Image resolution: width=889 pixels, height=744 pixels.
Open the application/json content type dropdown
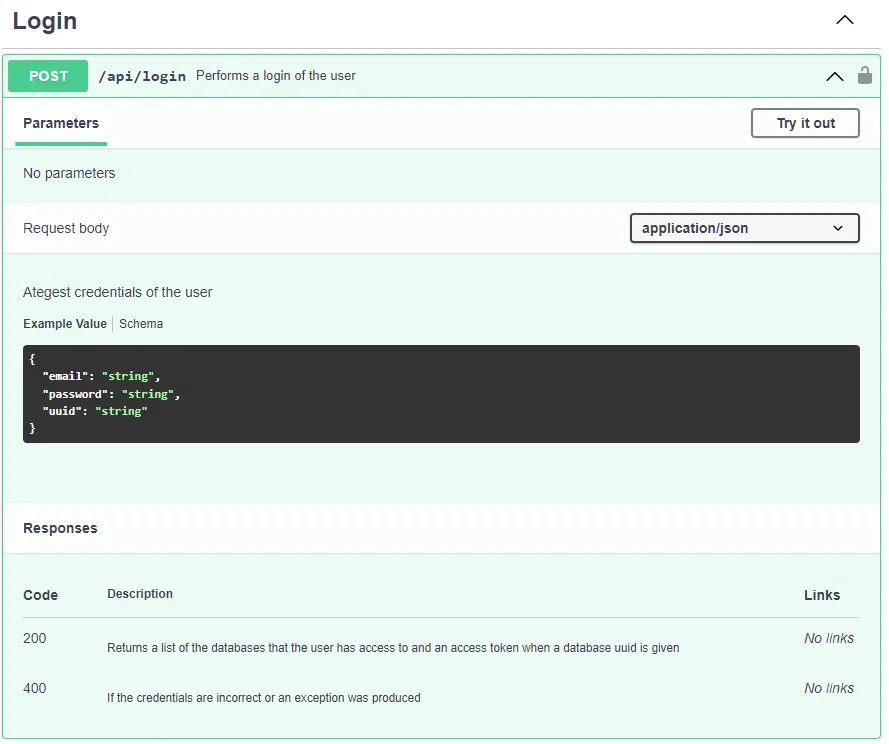(x=744, y=228)
